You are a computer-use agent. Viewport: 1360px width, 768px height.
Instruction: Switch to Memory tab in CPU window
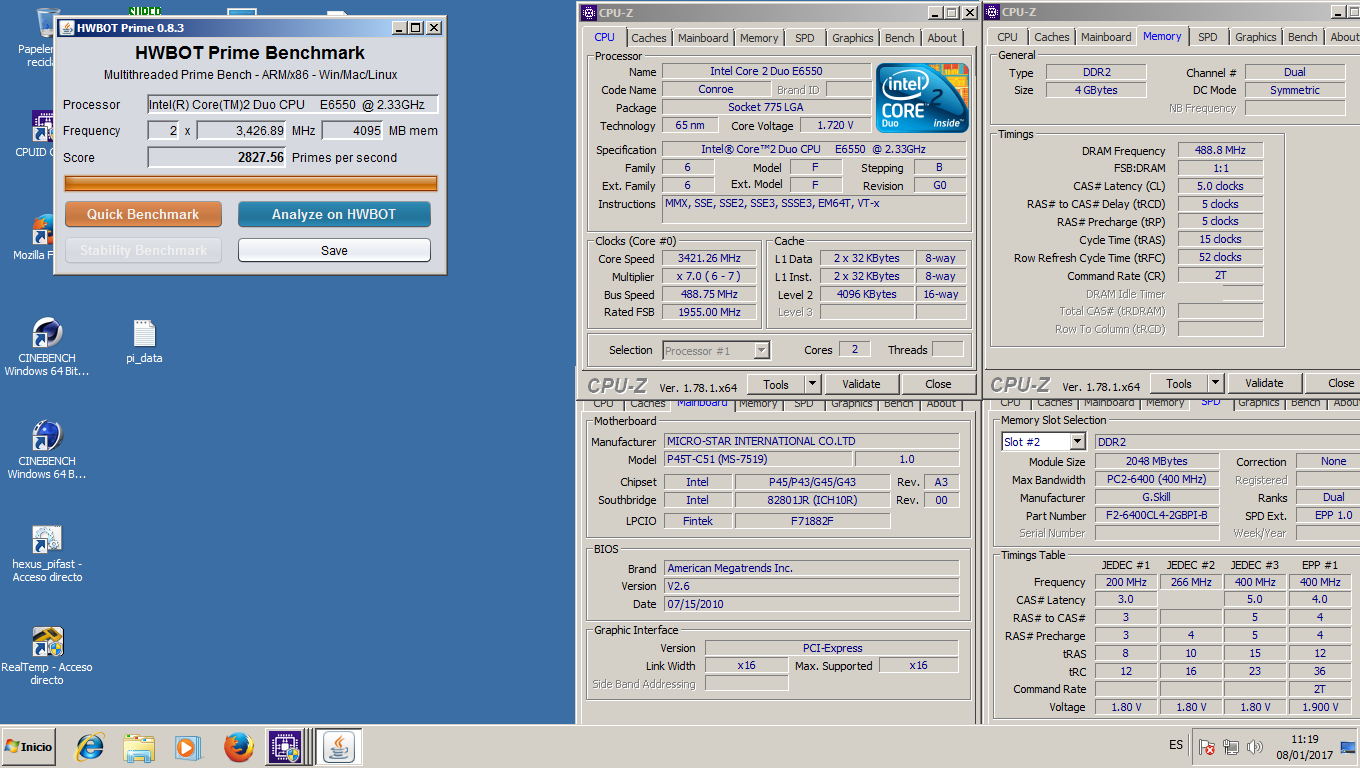click(759, 38)
